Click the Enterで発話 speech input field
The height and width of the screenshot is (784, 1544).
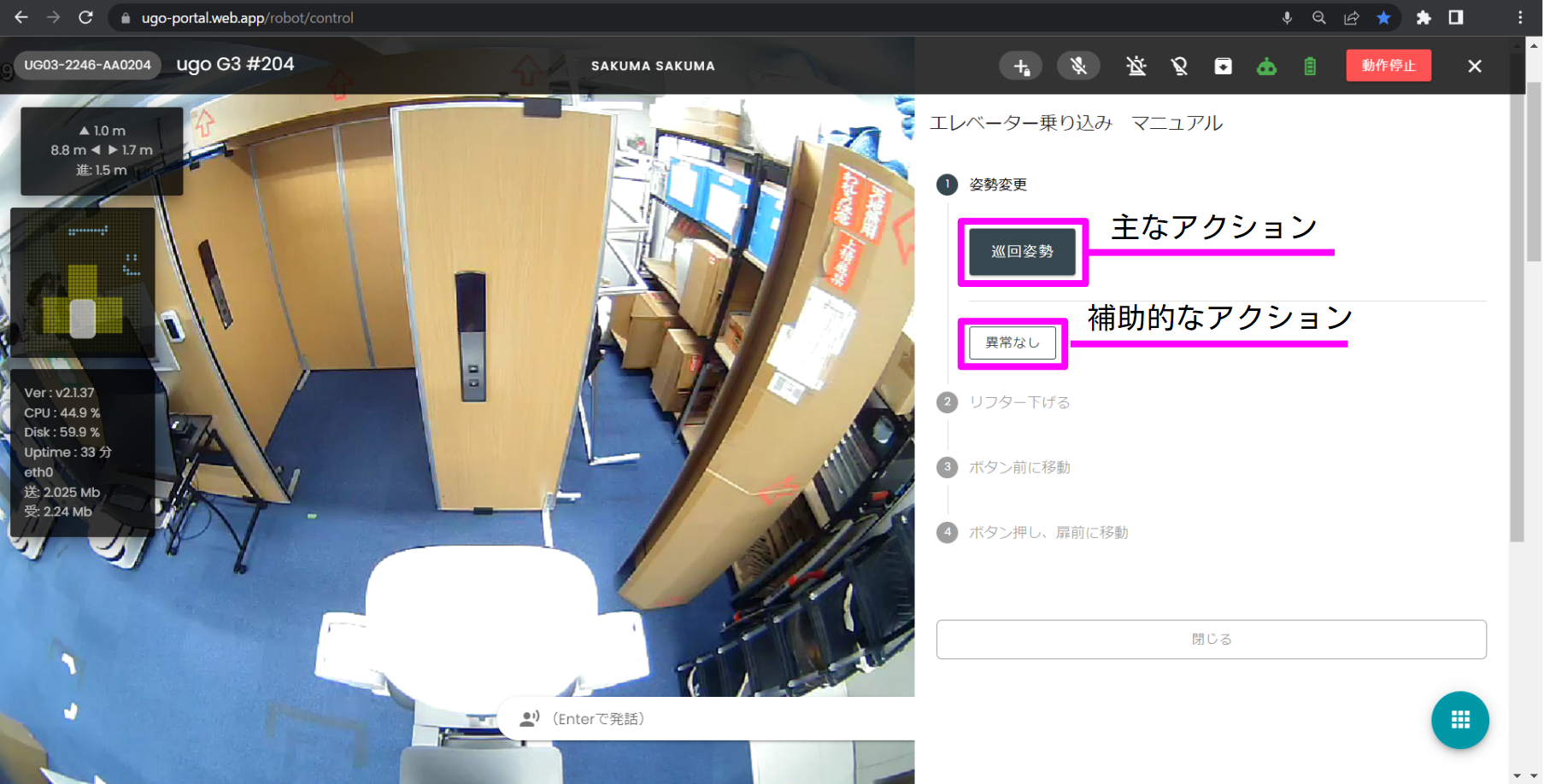615,718
